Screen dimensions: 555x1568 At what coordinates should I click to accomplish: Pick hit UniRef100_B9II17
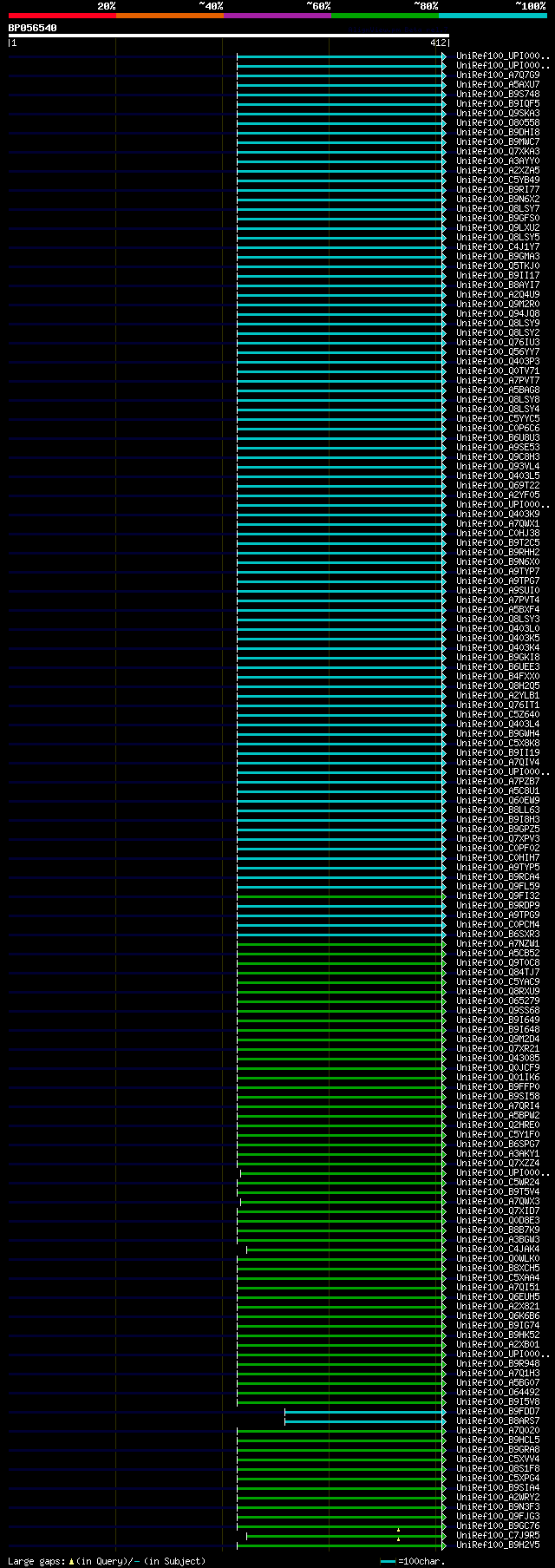pyautogui.click(x=498, y=276)
